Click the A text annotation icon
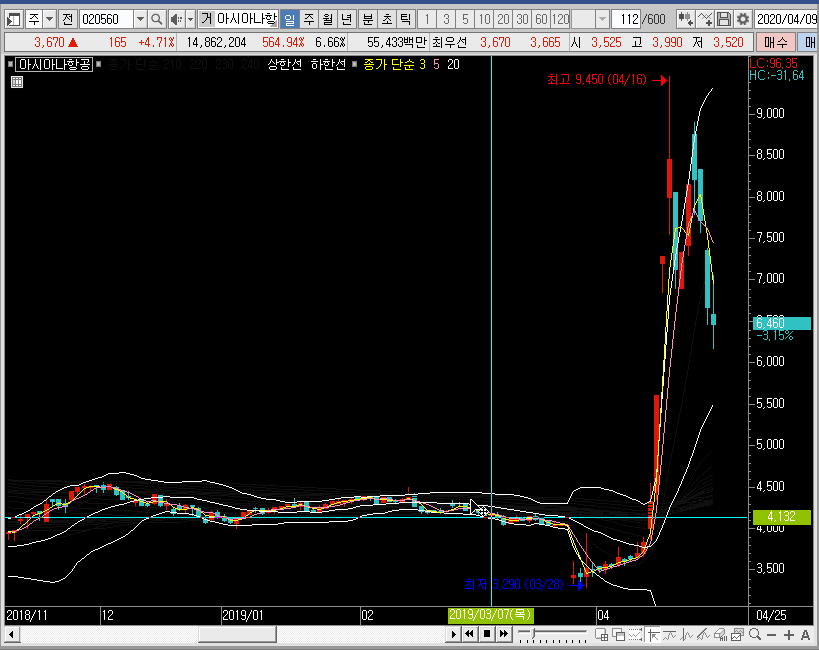Viewport: 819px width, 650px height. tap(805, 635)
